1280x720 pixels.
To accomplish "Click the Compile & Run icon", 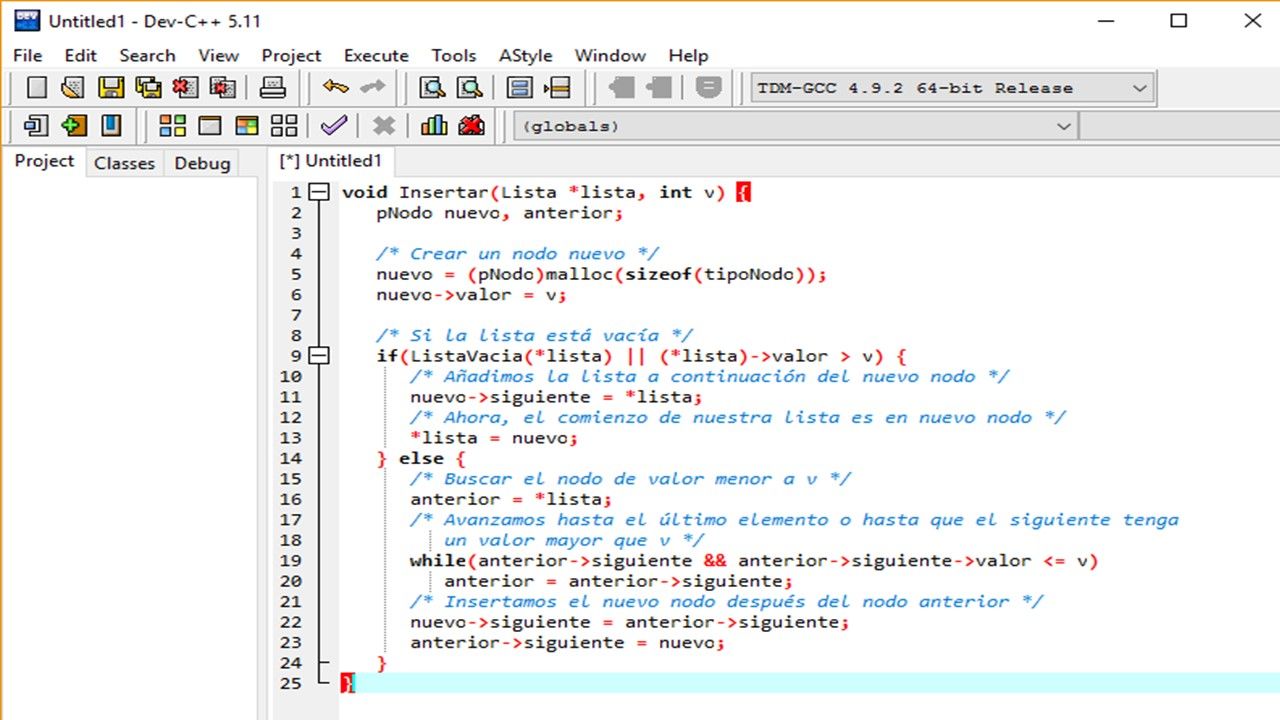I will (246, 126).
